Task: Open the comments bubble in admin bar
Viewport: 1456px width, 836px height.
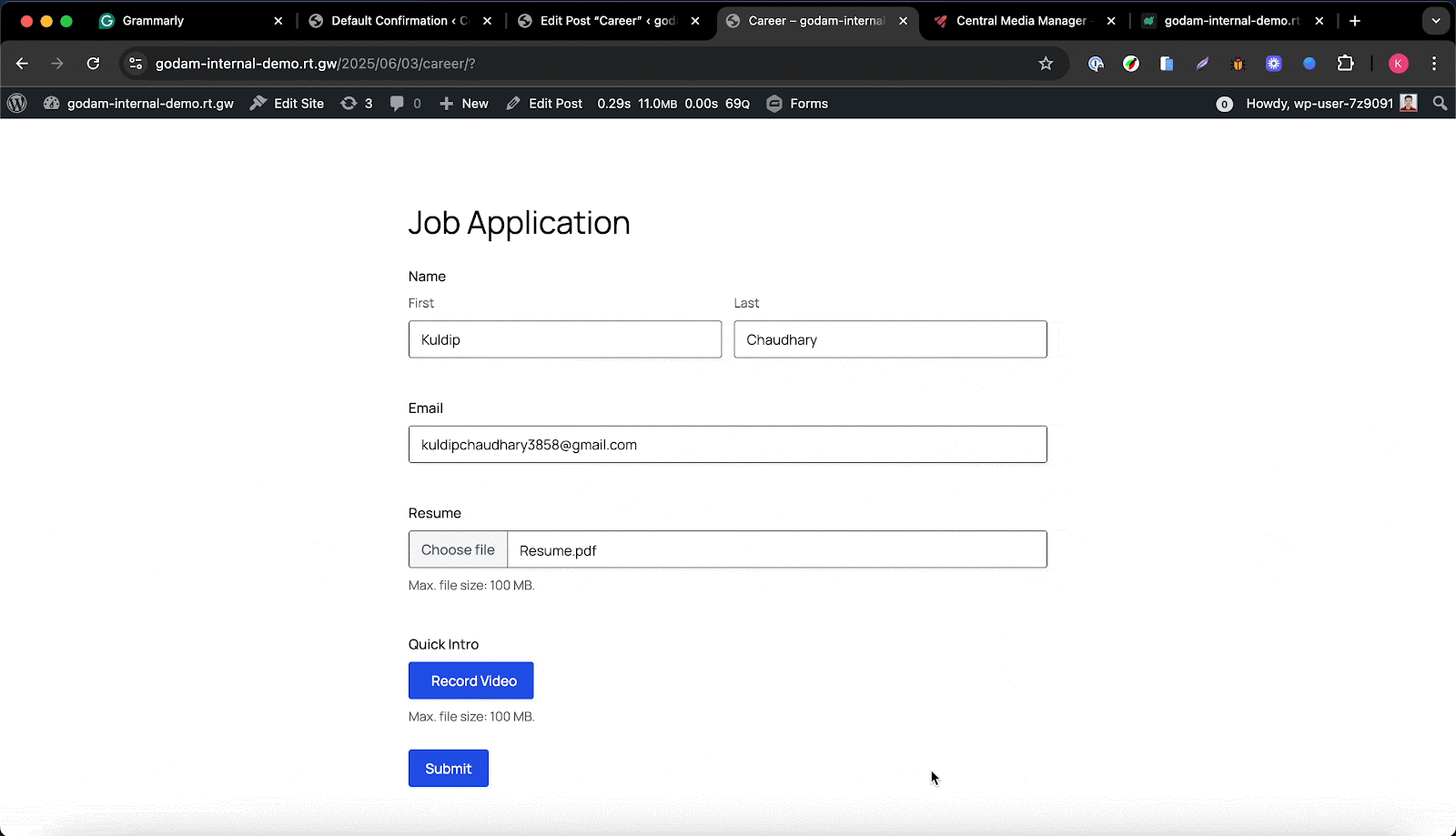Action: 405,104
